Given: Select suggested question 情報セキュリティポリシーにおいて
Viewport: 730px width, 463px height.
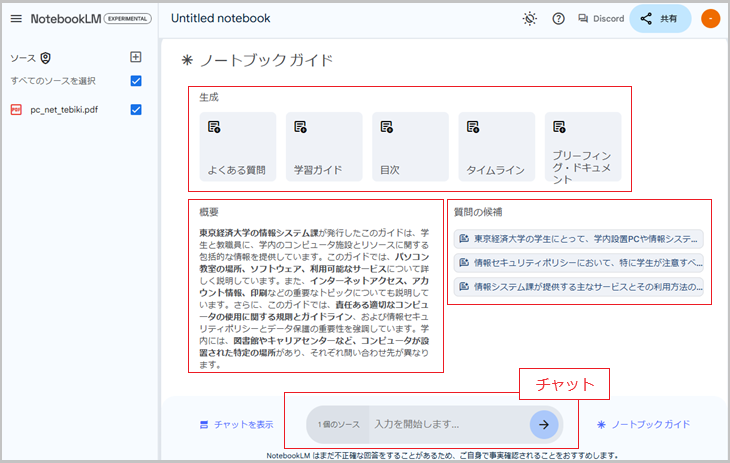Looking at the screenshot, I should click(x=579, y=263).
